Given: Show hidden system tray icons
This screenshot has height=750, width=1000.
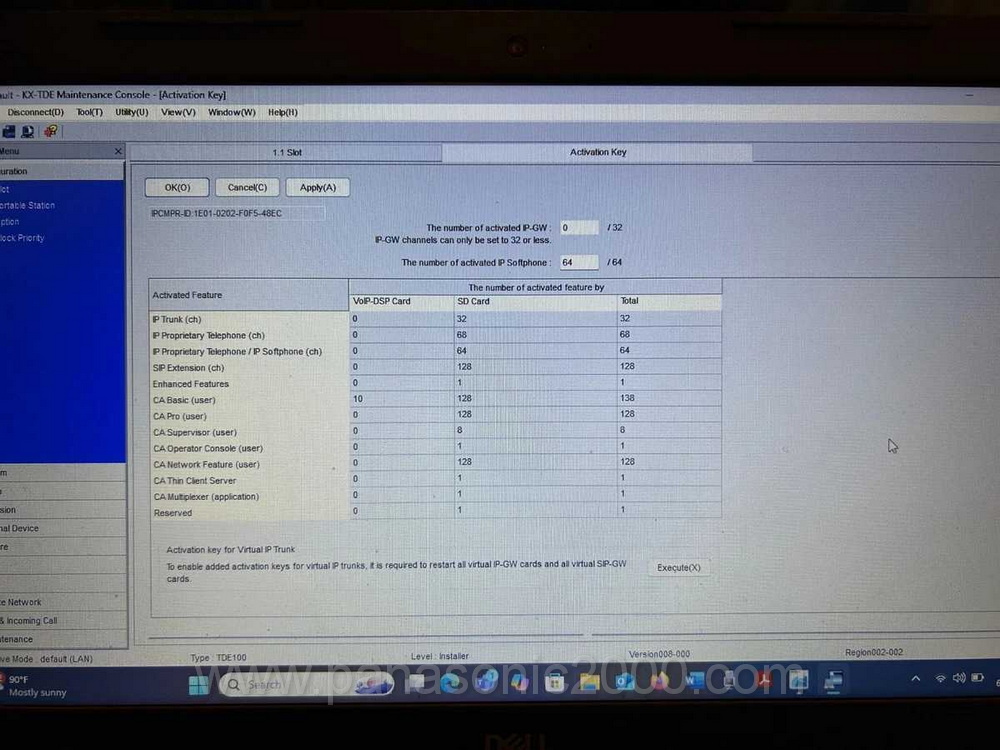Looking at the screenshot, I should pyautogui.click(x=915, y=678).
